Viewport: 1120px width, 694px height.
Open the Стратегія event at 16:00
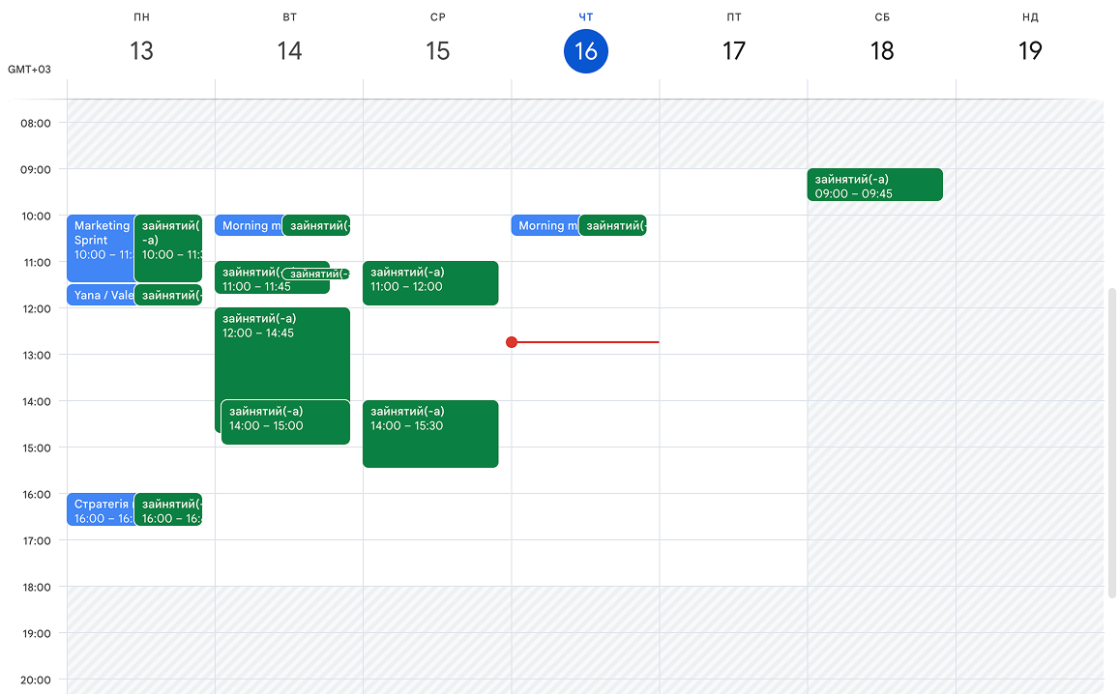(100, 510)
